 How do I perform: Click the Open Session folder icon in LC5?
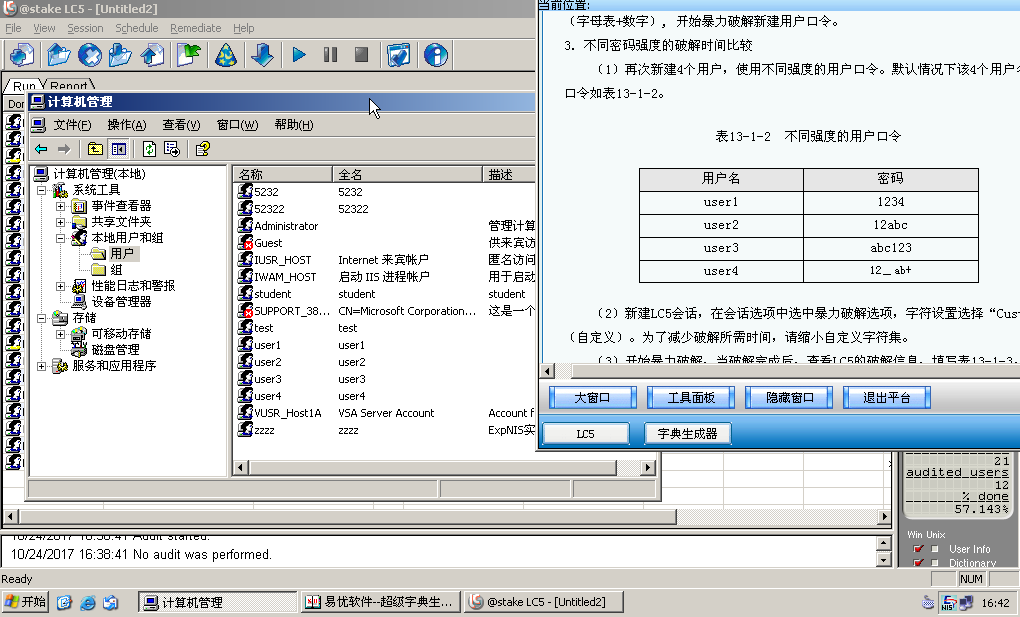[x=59, y=55]
